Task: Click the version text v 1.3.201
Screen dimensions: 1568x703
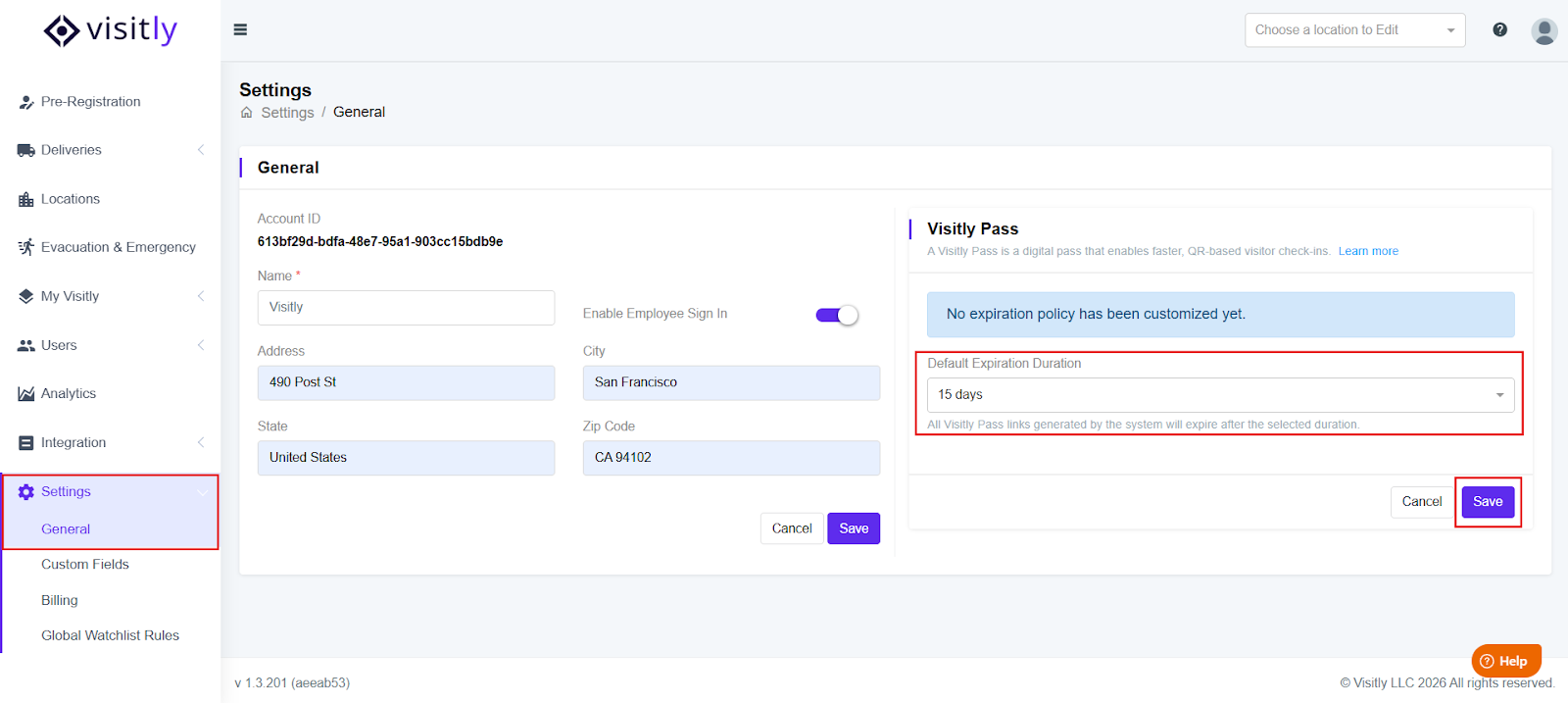Action: point(292,683)
